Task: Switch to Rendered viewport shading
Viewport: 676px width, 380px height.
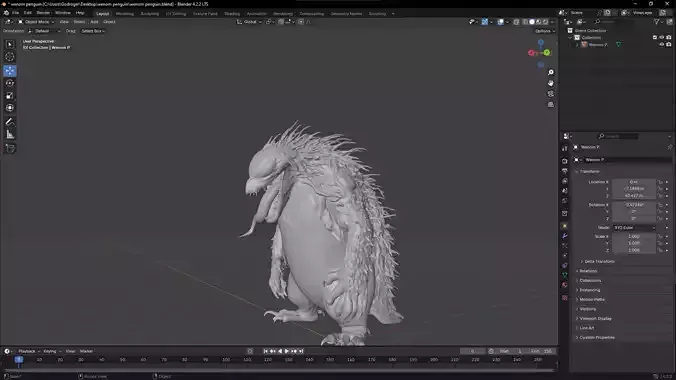Action: 545,22
